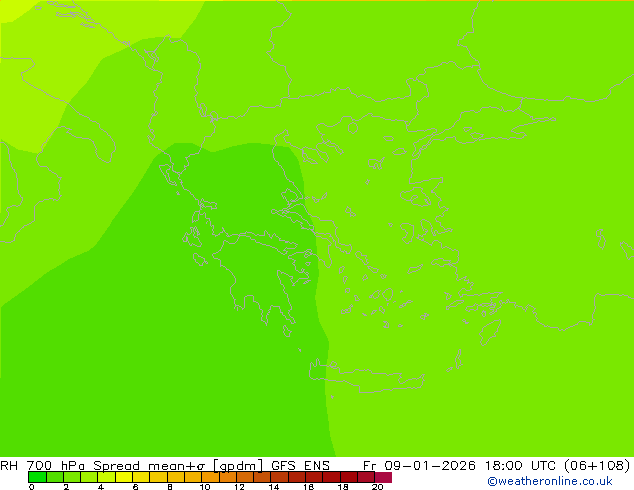Click the legend label "18"

click(x=343, y=487)
